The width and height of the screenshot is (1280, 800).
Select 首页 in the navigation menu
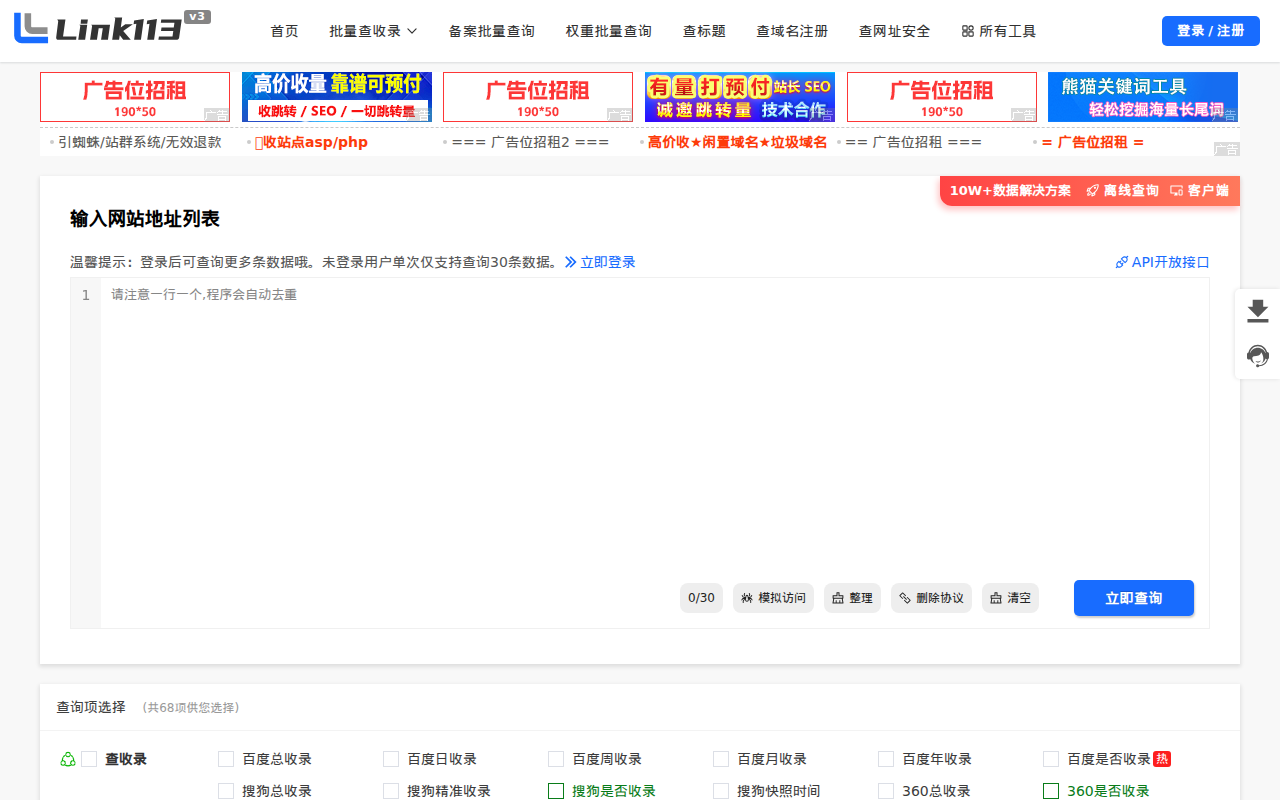pyautogui.click(x=284, y=31)
